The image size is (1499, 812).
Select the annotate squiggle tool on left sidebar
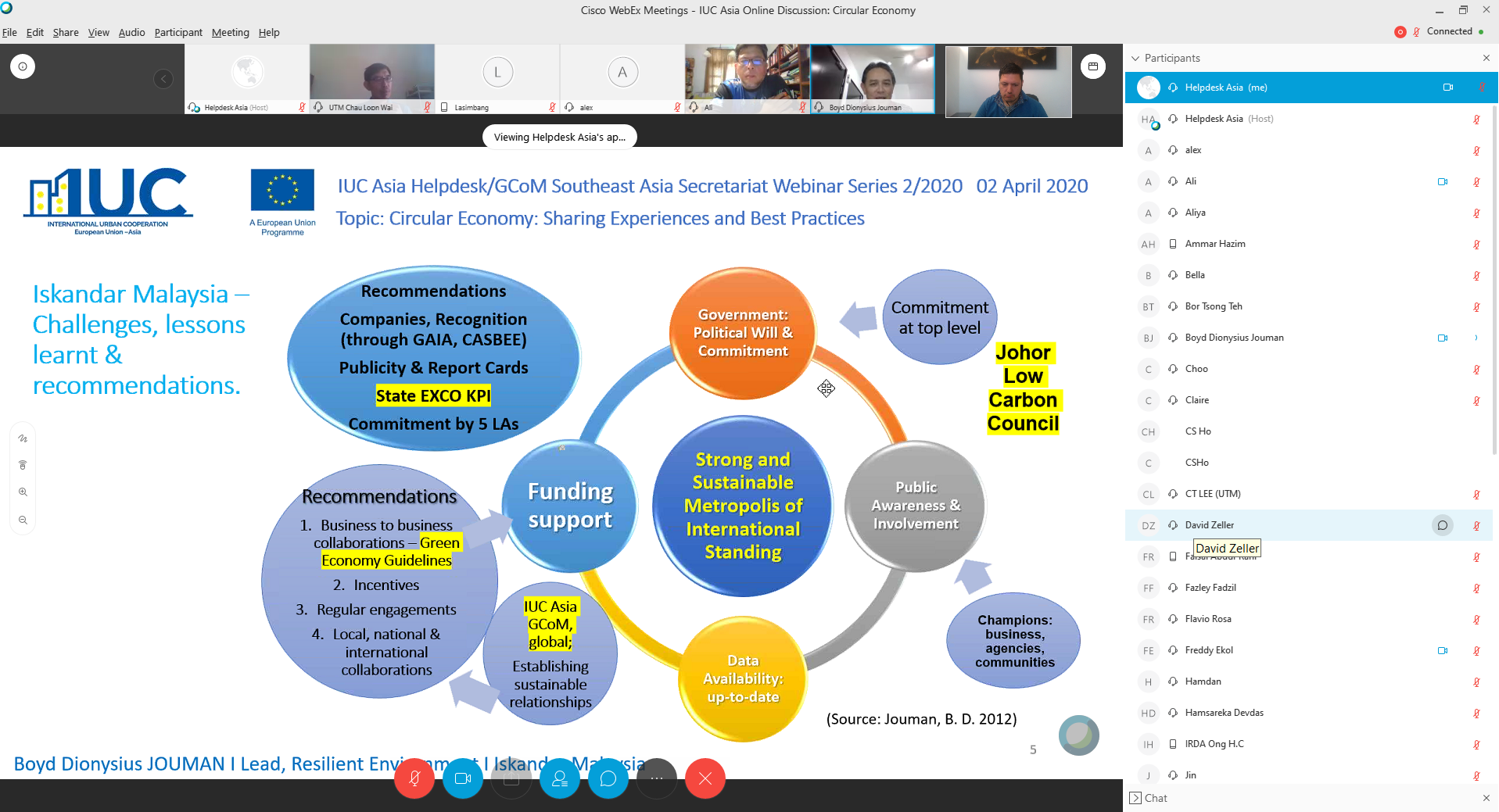(23, 438)
